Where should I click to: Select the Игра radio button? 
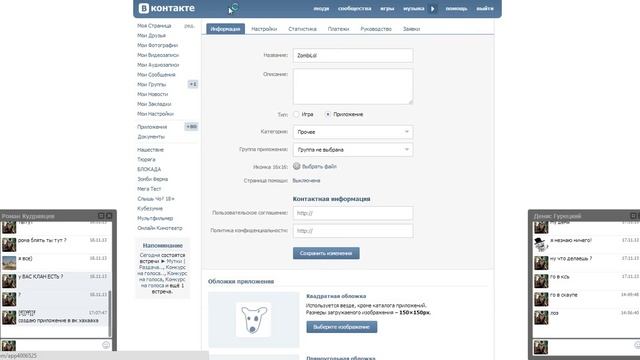[x=296, y=114]
